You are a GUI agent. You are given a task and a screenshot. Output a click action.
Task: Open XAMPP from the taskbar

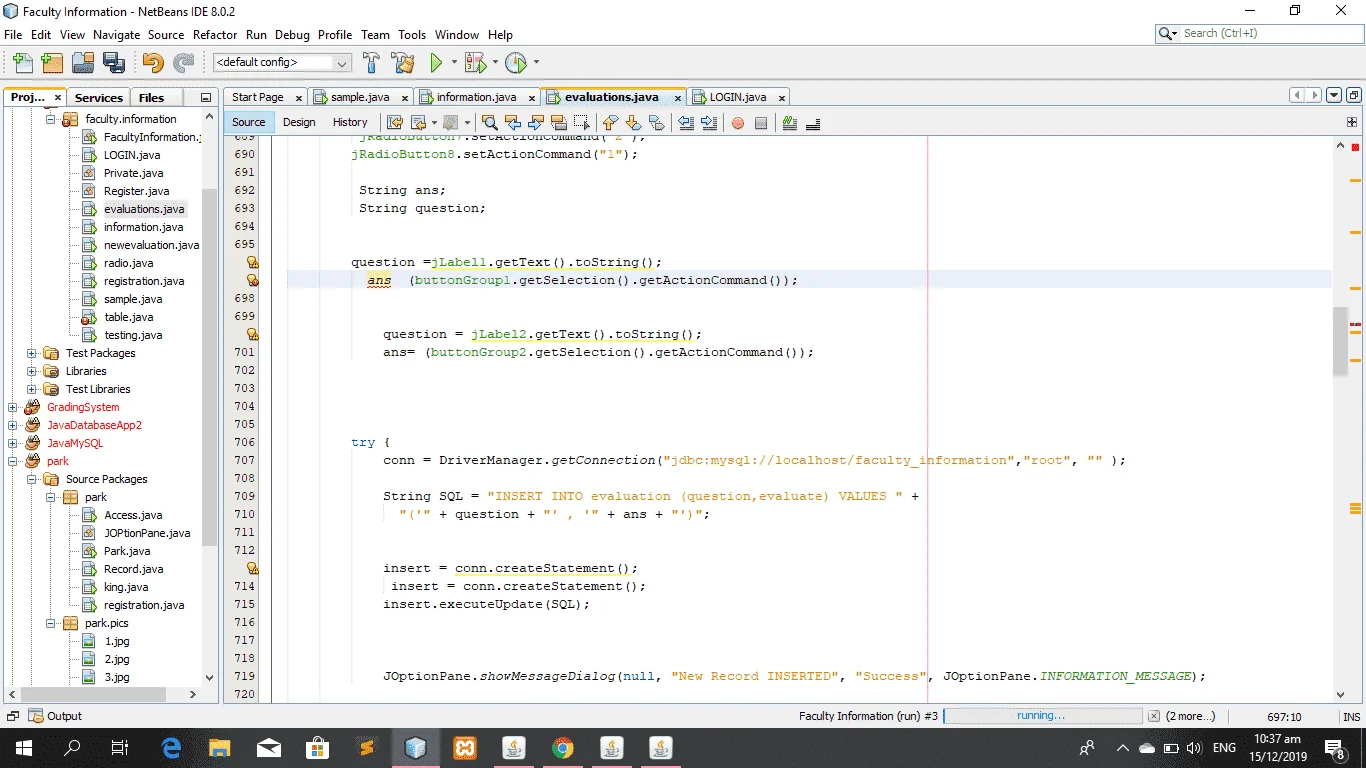click(464, 747)
